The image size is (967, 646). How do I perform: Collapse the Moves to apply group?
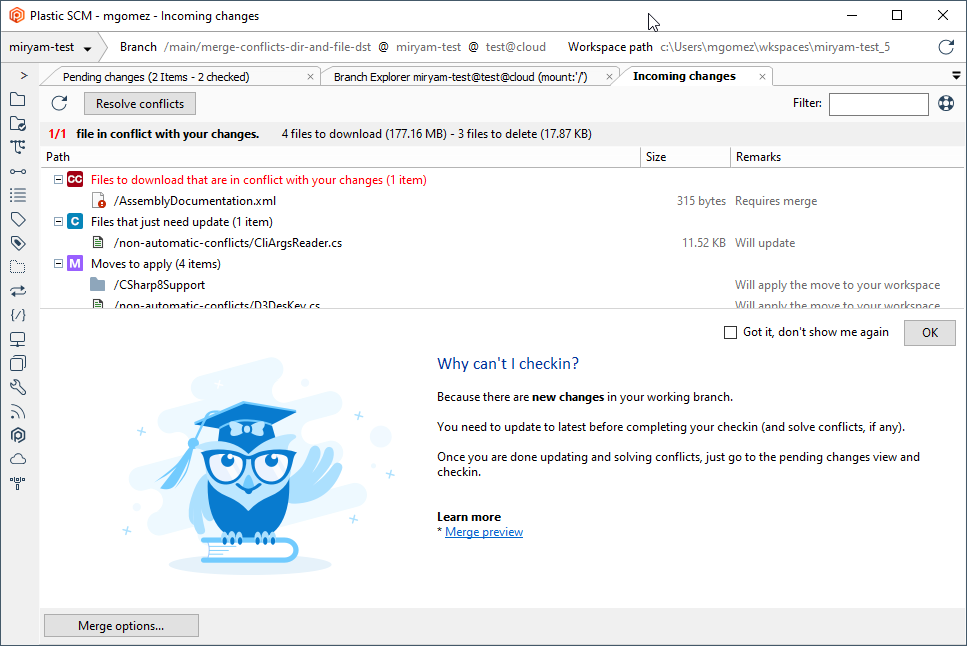coord(58,262)
